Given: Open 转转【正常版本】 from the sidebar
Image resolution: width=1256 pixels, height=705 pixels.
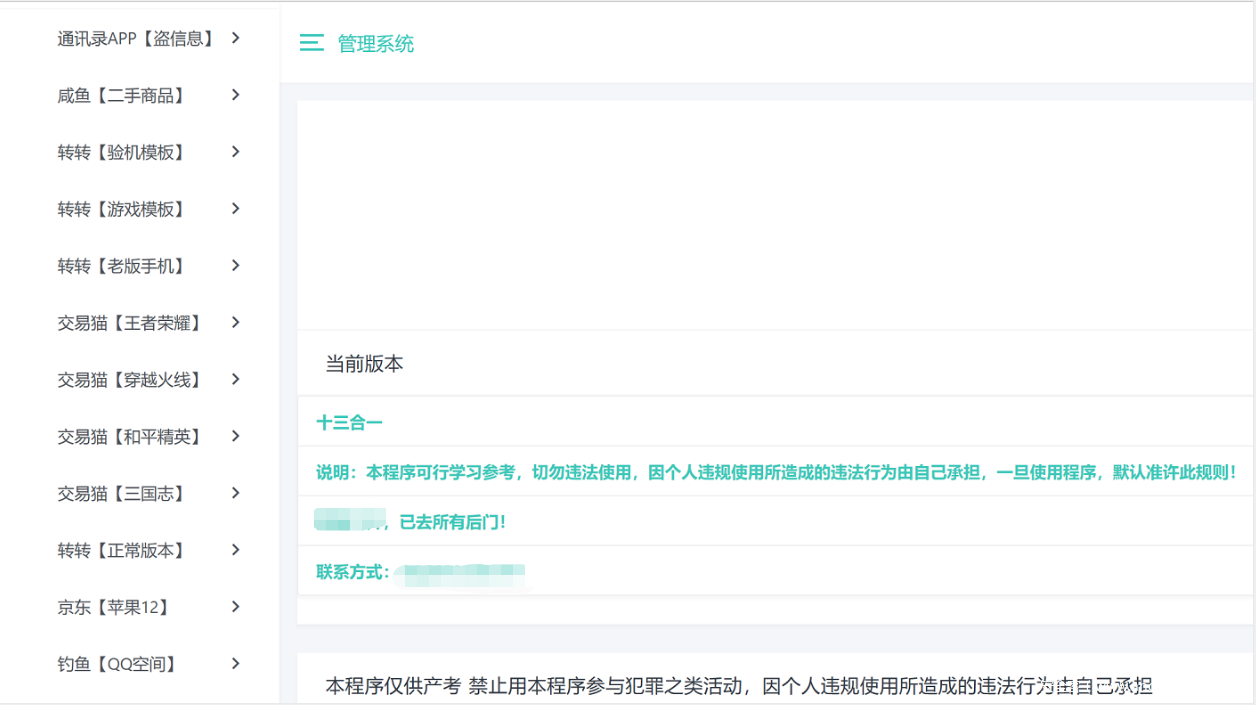Looking at the screenshot, I should [121, 551].
